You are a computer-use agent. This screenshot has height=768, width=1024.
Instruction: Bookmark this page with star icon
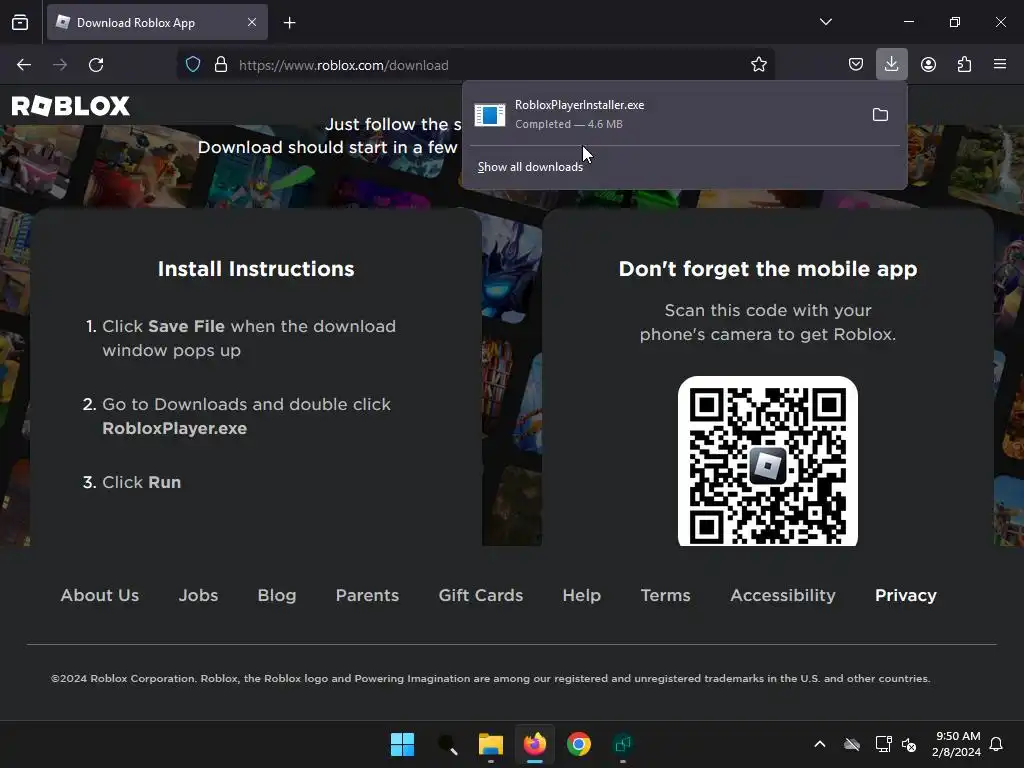pyautogui.click(x=758, y=65)
